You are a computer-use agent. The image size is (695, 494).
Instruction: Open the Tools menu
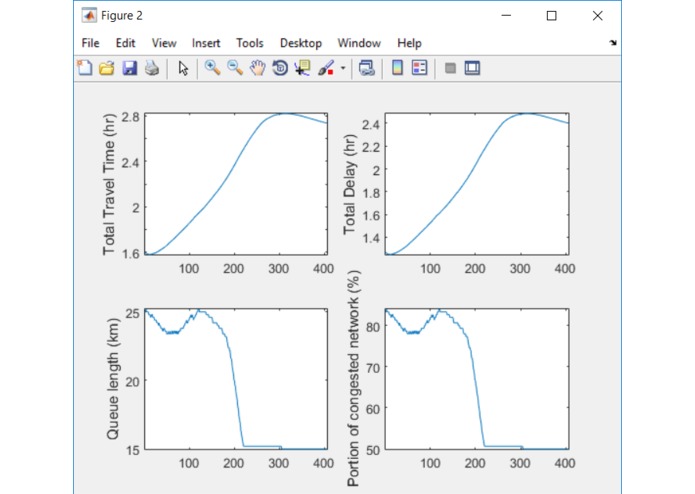click(x=250, y=43)
